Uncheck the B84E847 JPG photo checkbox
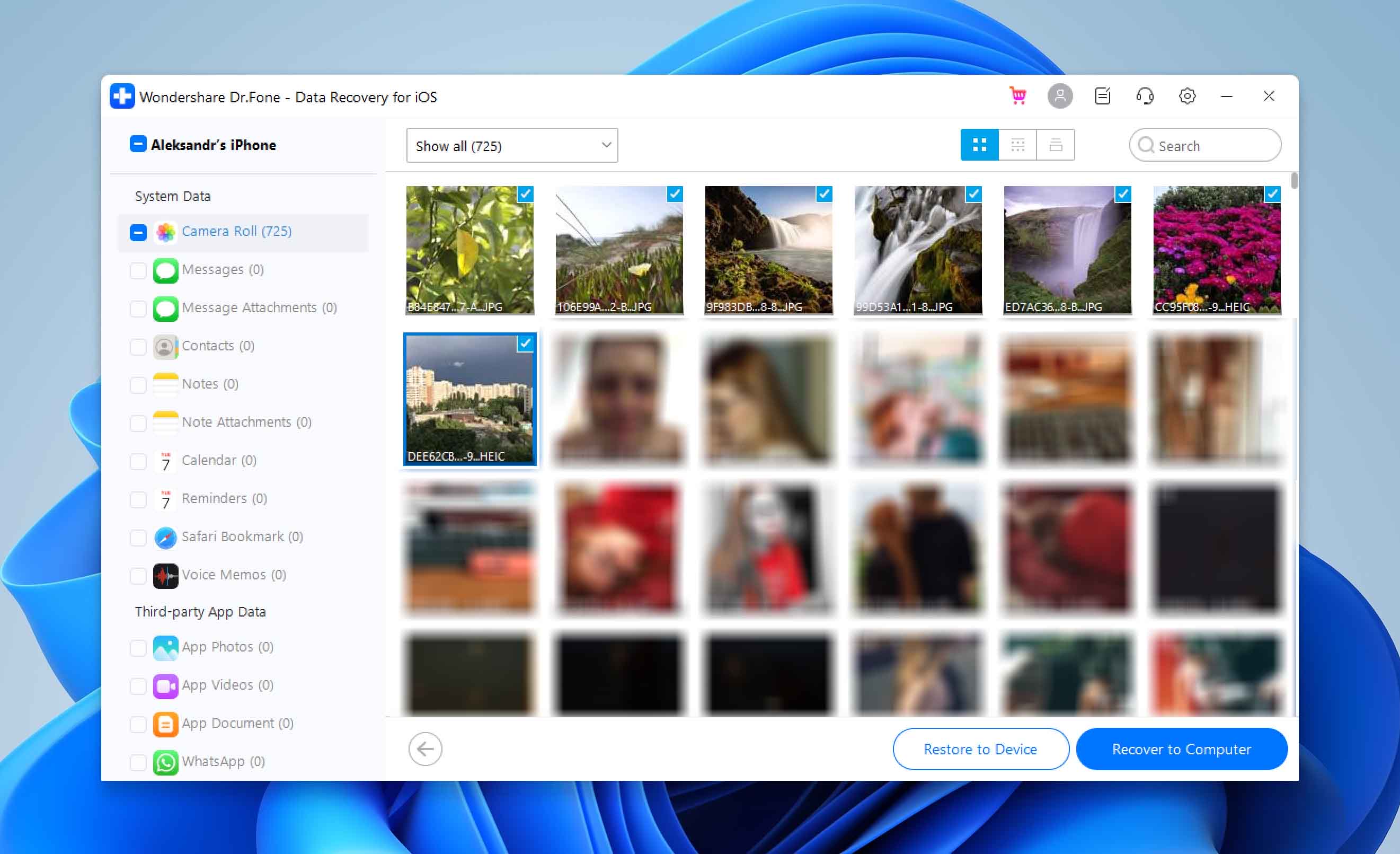This screenshot has width=1400, height=854. click(525, 194)
